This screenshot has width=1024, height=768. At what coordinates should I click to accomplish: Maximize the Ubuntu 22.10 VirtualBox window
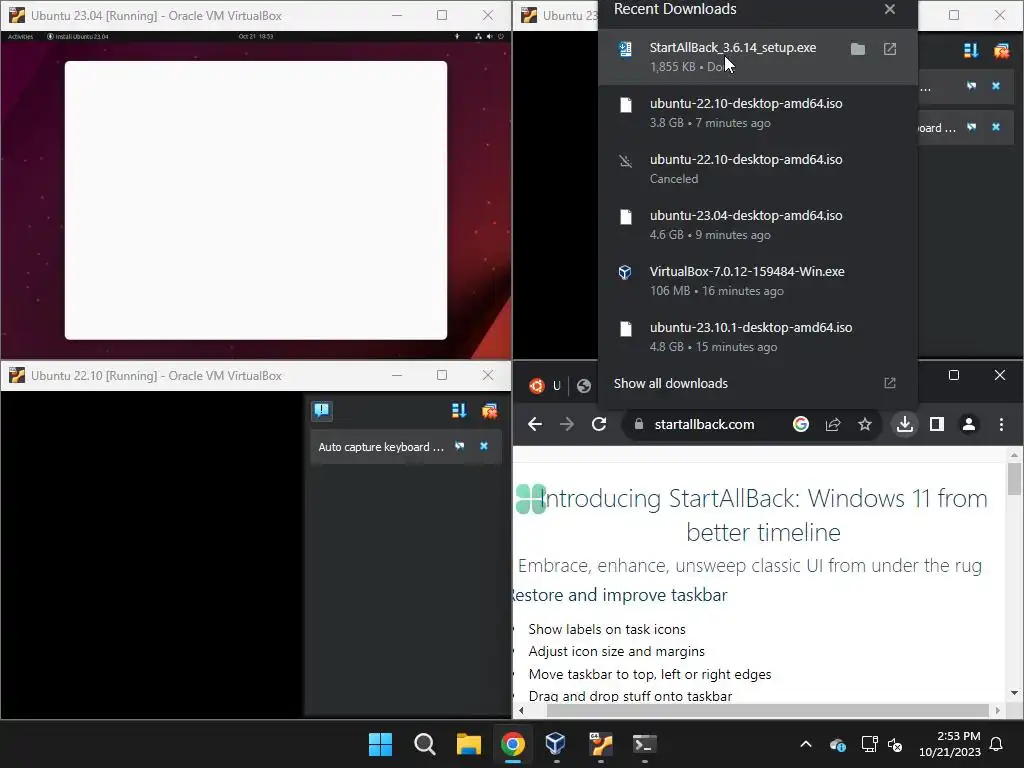click(442, 375)
